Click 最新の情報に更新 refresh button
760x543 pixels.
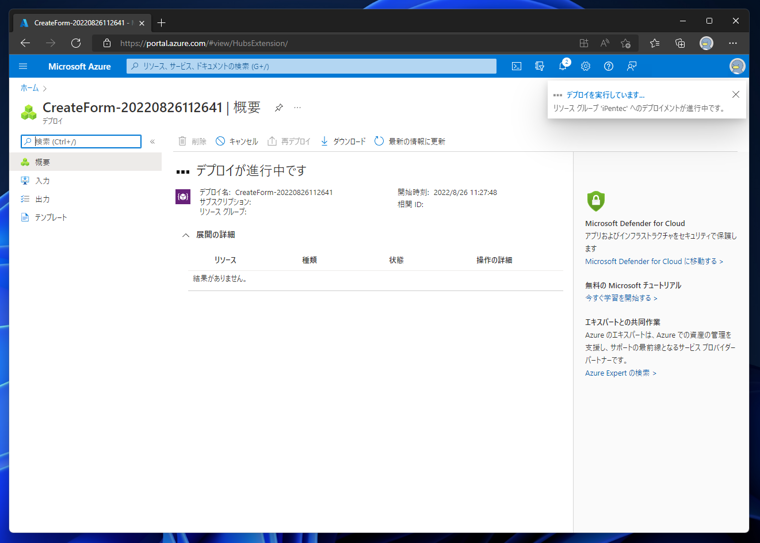[x=410, y=142]
